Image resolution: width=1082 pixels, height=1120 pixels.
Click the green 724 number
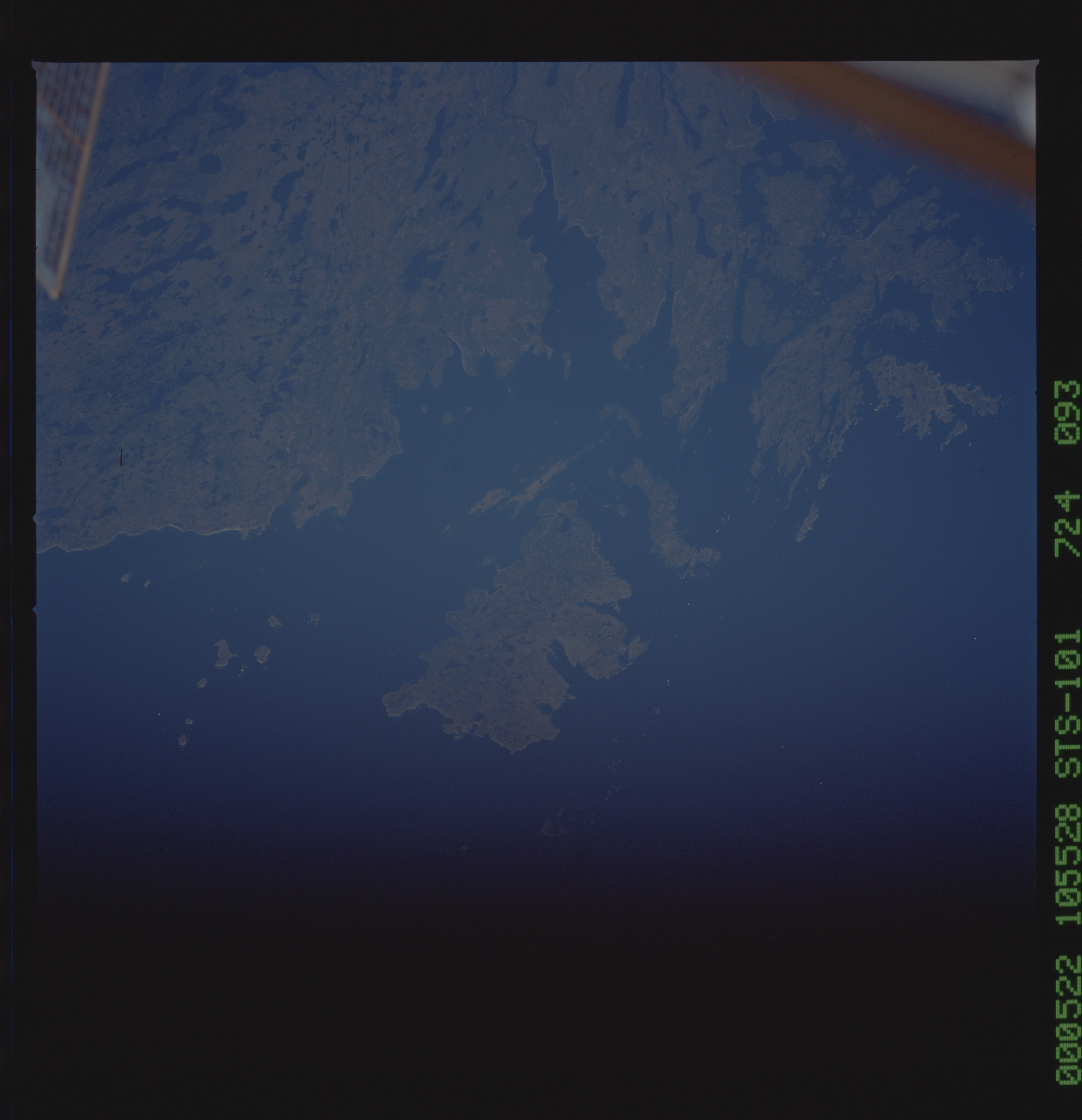[1067, 524]
